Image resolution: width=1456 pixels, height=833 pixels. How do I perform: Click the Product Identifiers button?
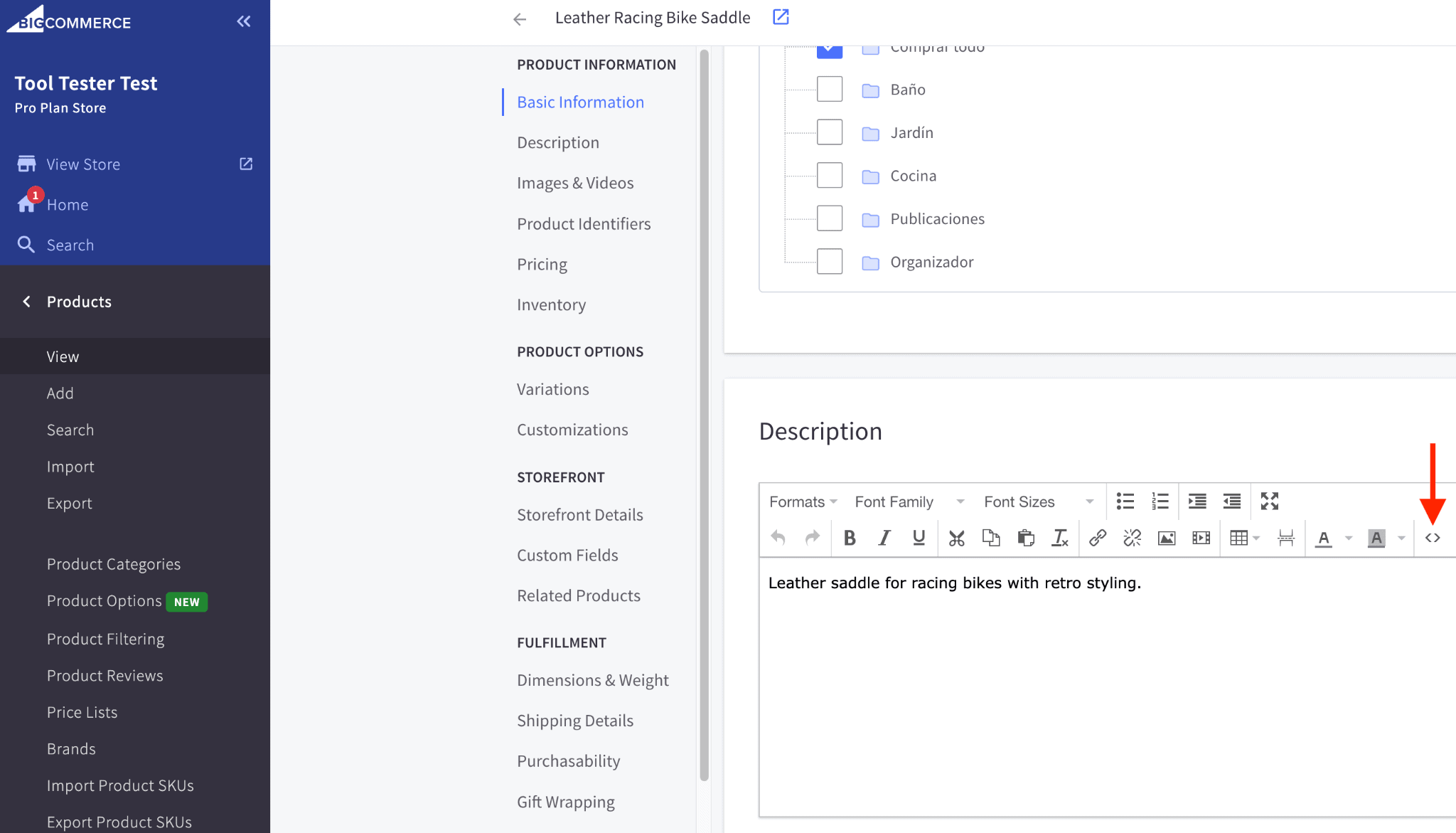tap(584, 223)
